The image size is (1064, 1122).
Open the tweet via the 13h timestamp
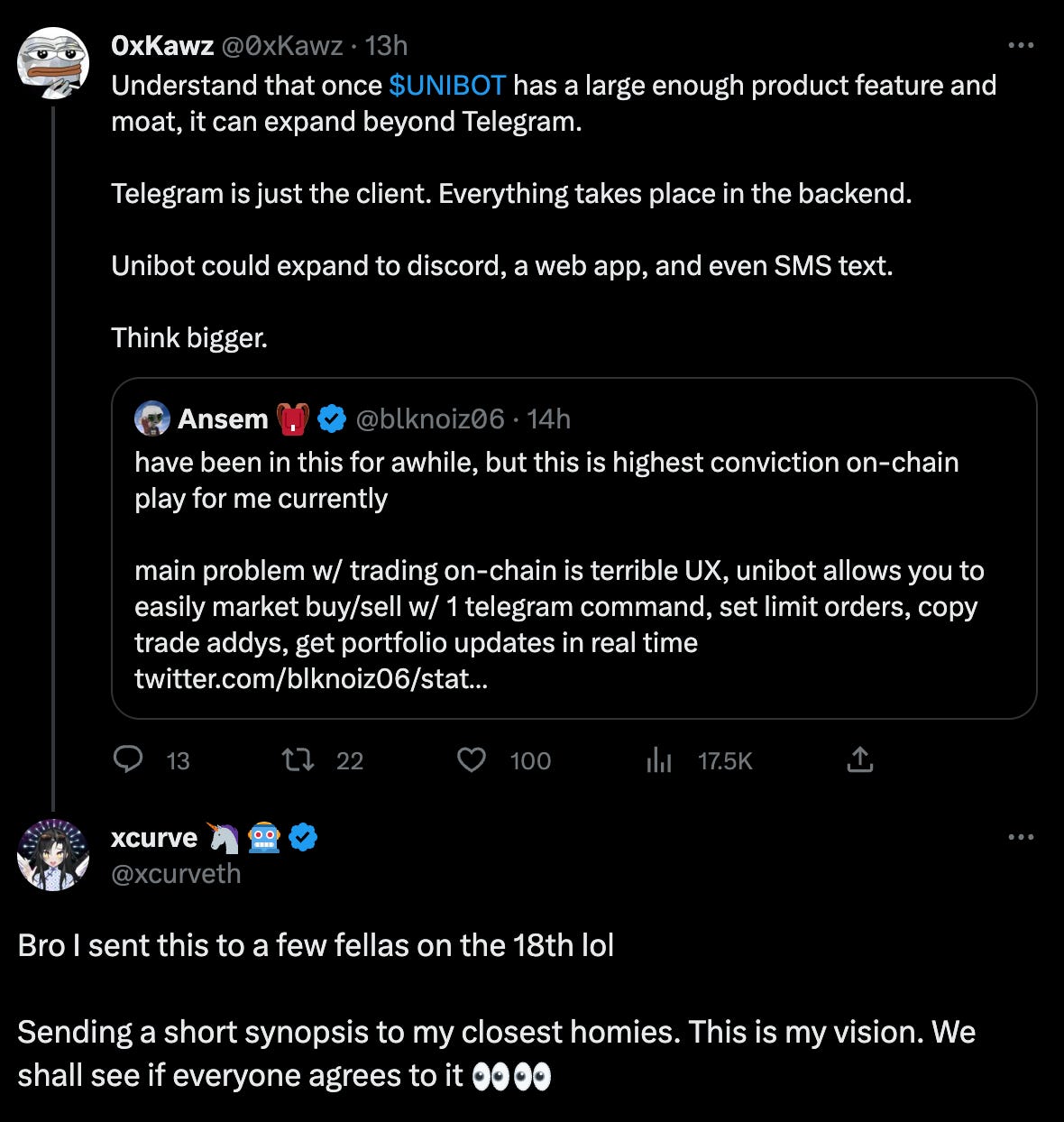coord(387,46)
